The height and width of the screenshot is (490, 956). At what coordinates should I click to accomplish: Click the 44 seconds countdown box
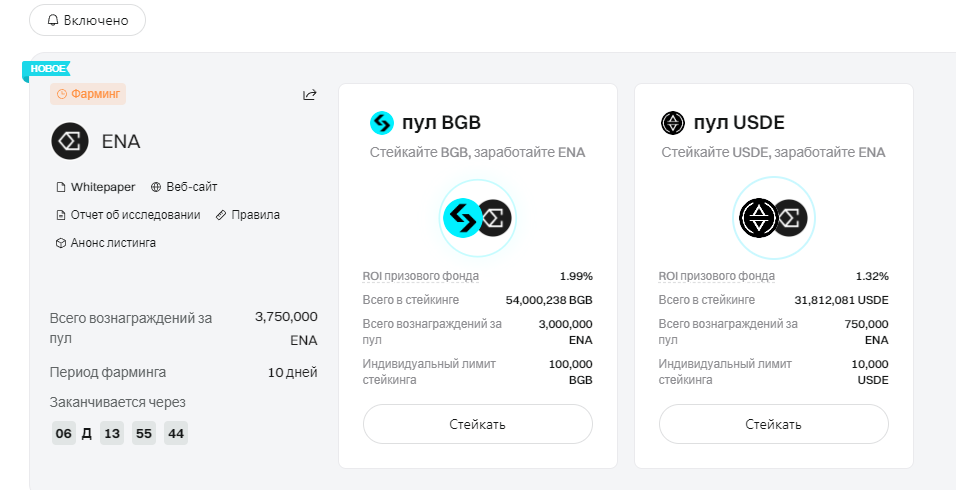point(176,433)
